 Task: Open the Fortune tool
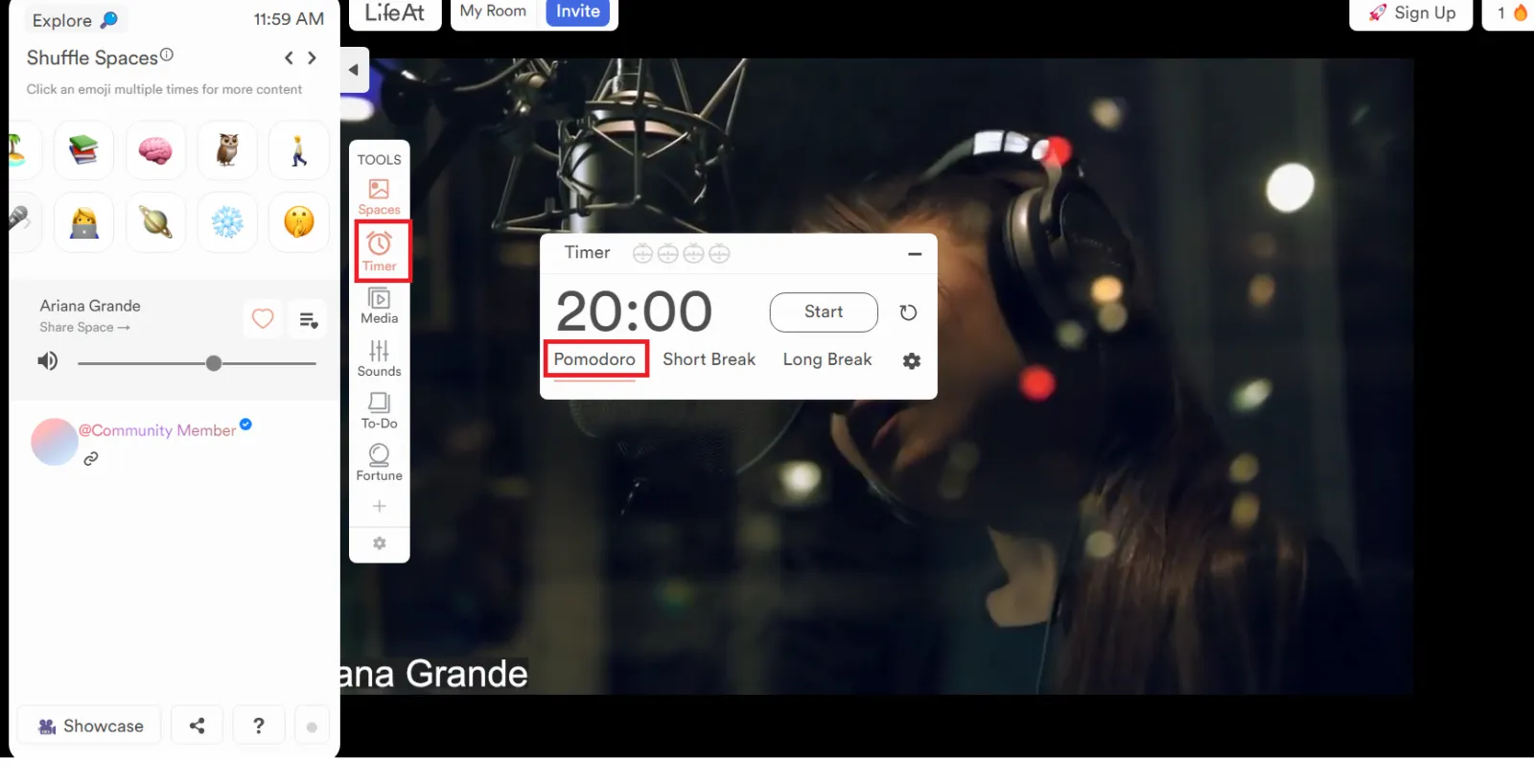pyautogui.click(x=379, y=462)
